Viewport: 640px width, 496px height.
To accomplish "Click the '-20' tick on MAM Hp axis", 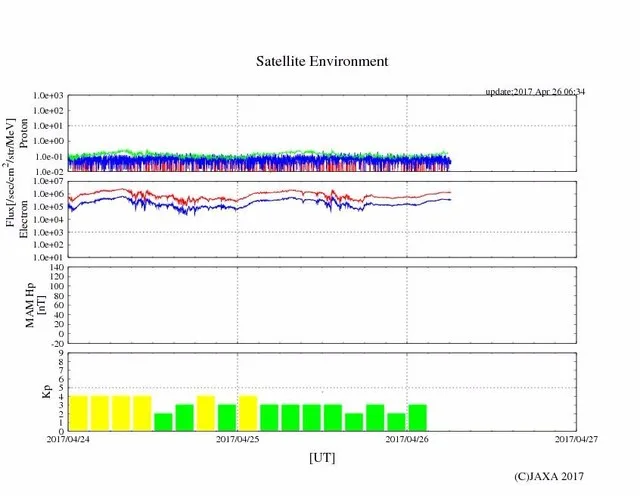I will pos(59,343).
